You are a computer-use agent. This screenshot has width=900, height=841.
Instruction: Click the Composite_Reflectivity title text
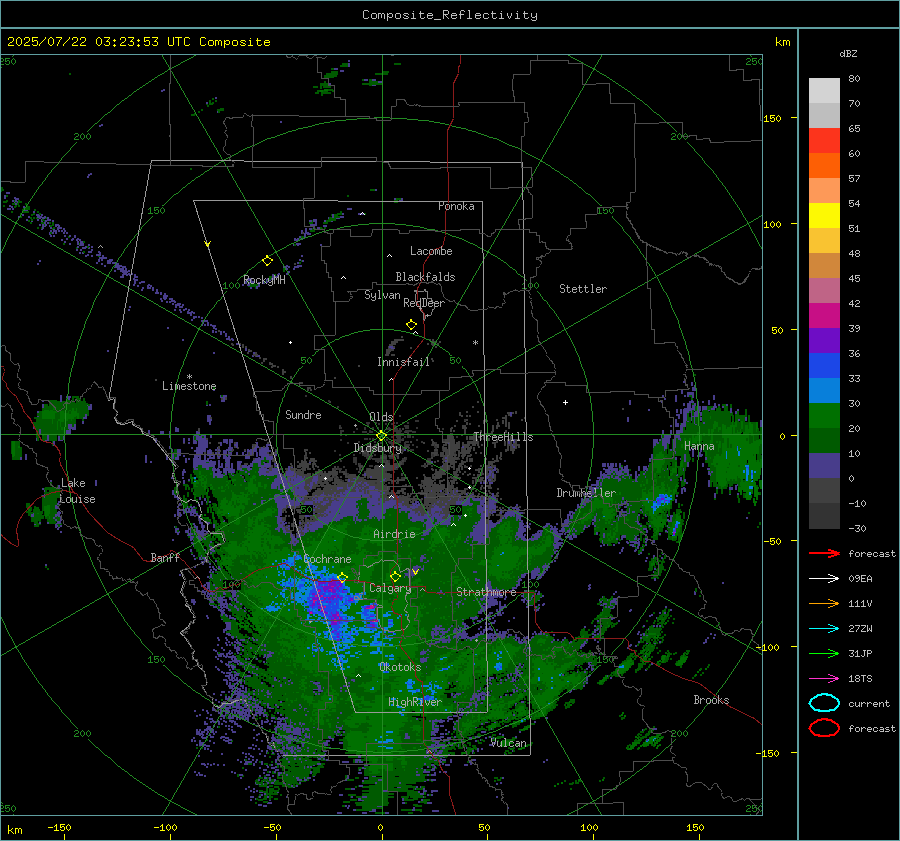click(x=450, y=15)
